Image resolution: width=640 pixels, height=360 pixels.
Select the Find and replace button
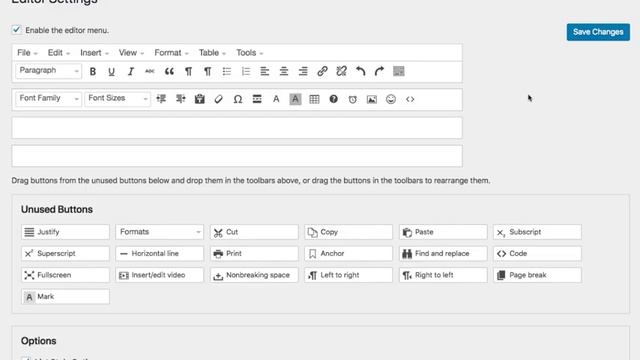click(443, 253)
